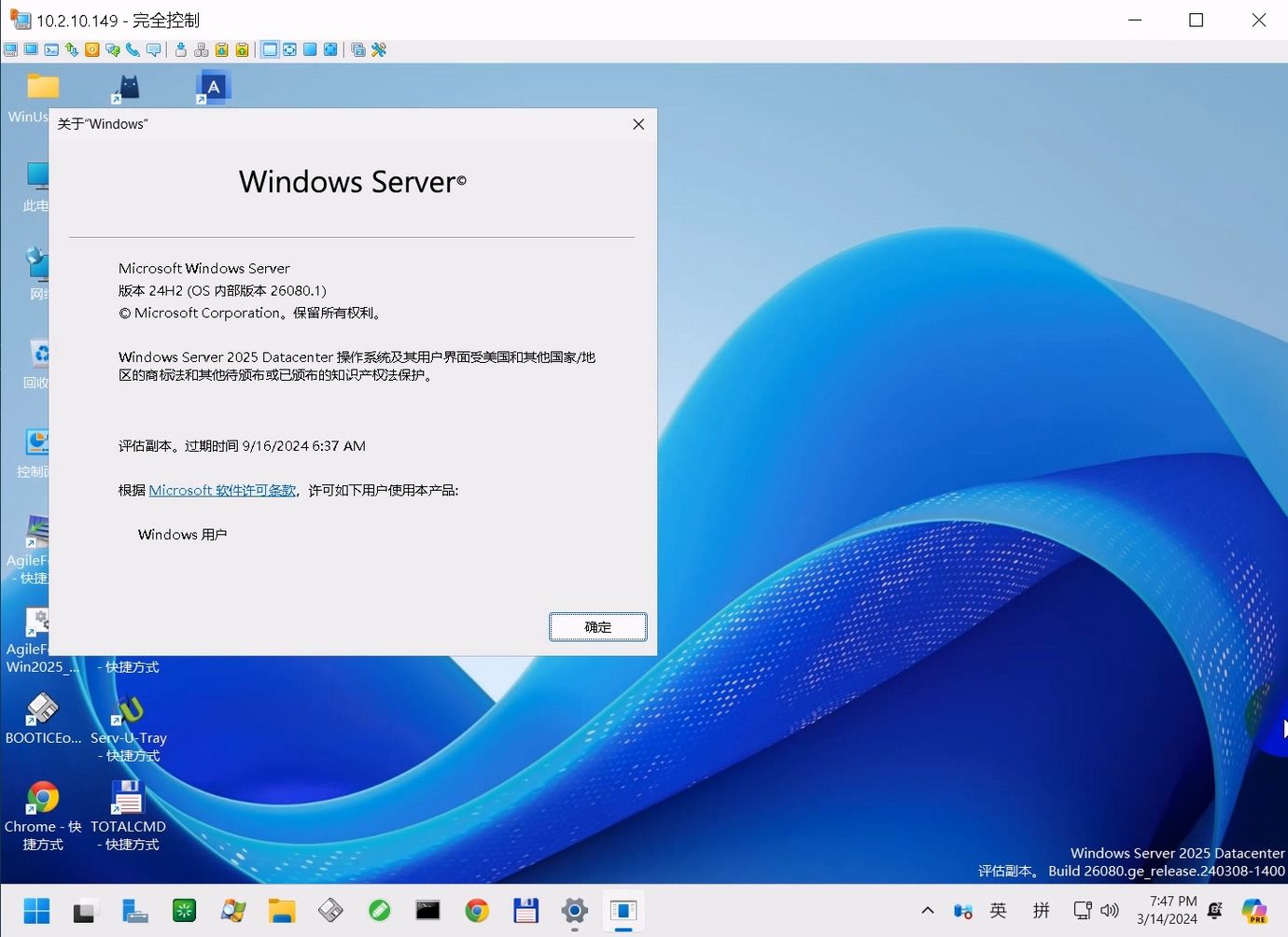Screen dimensions: 1288x937
Task: Click the black cat desktop shortcut icon
Action: coord(126,89)
